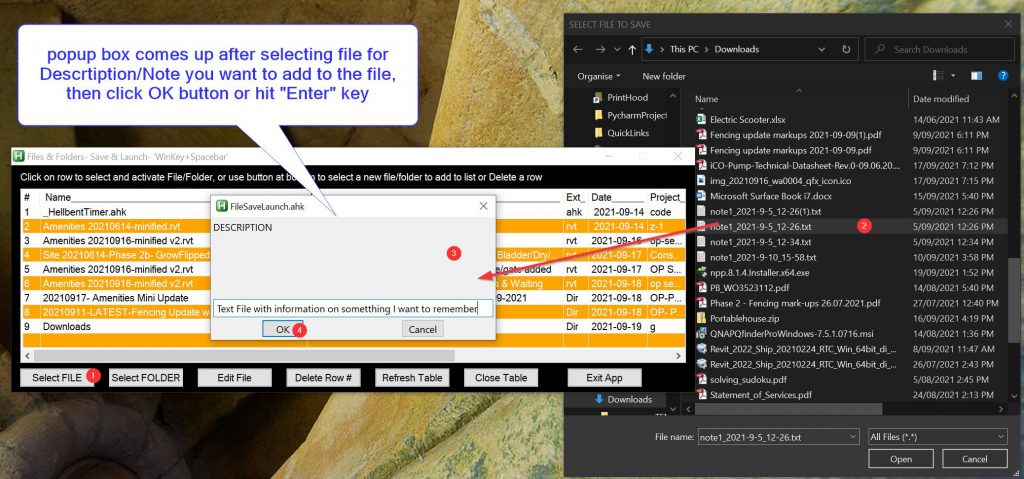The width and height of the screenshot is (1024, 479).
Task: Click the image icon of img_20210916_wa0004_qfx_icon.ico
Action: click(x=701, y=181)
